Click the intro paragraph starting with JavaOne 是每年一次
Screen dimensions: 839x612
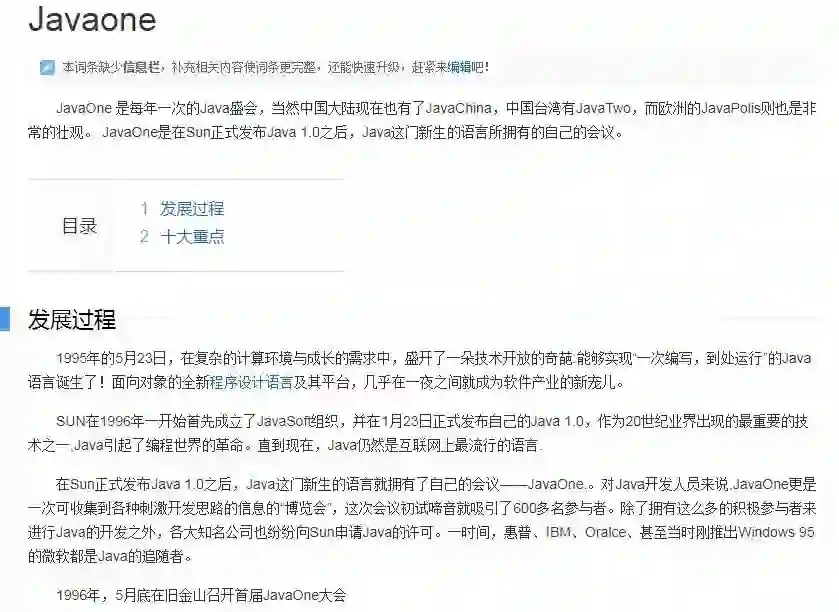pyautogui.click(x=422, y=120)
